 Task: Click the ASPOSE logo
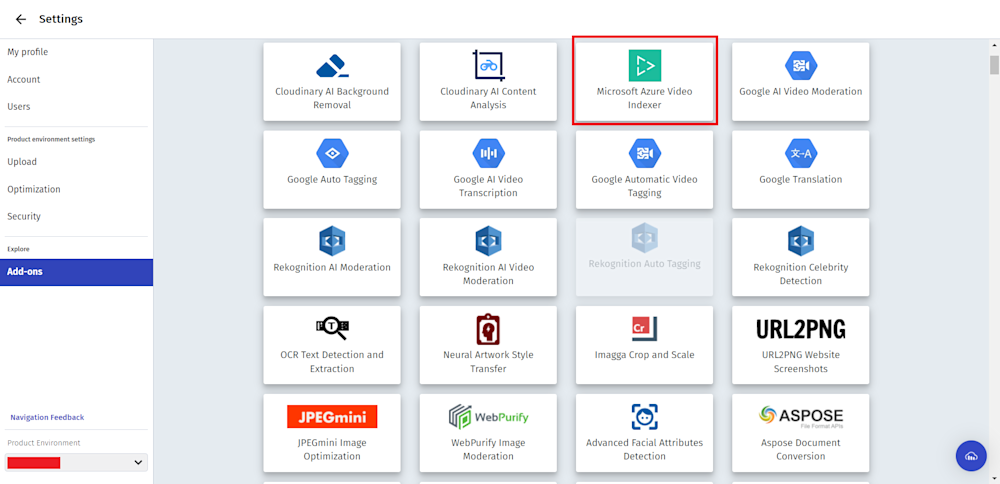(x=801, y=416)
